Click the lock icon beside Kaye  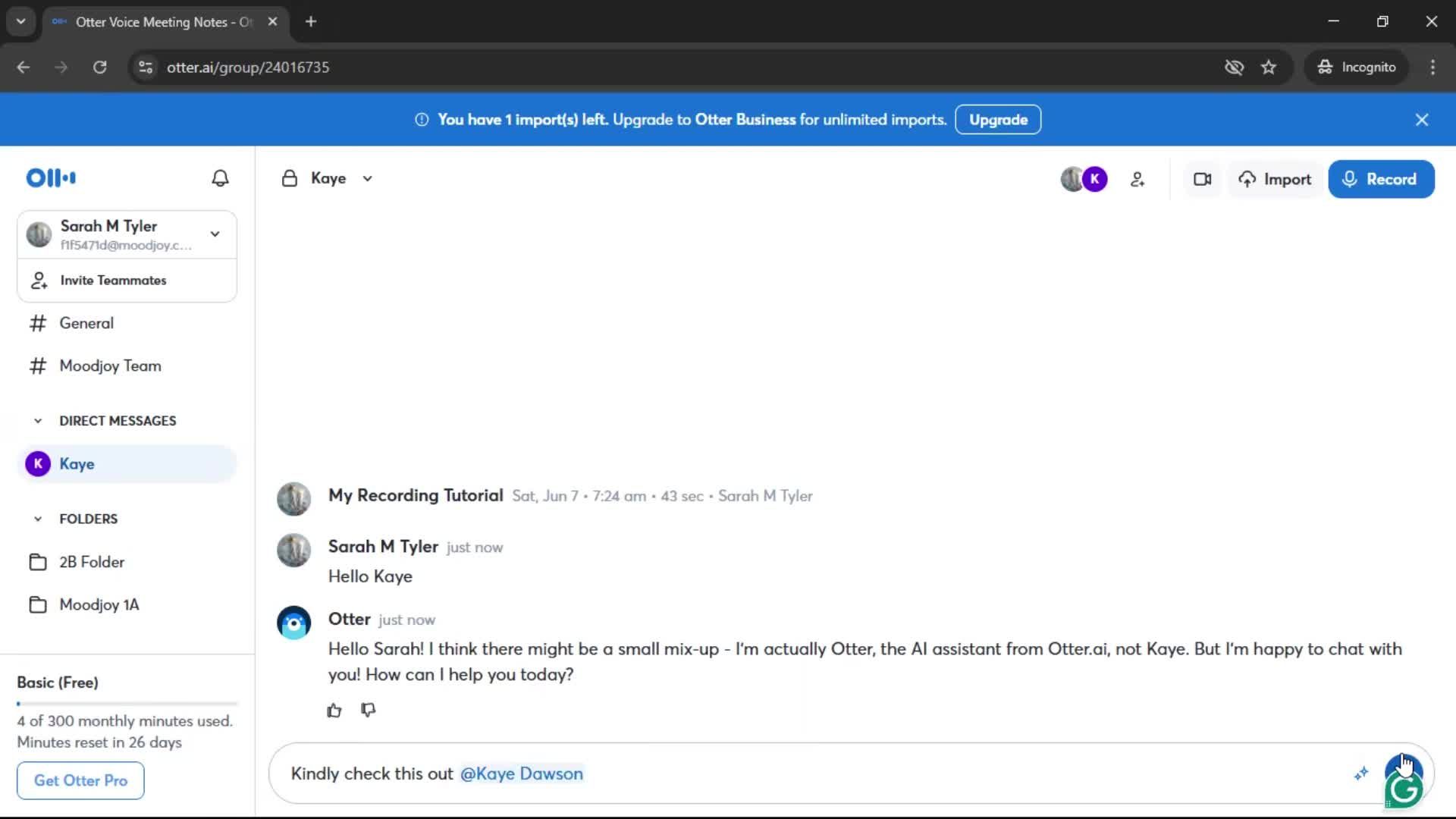(x=289, y=178)
